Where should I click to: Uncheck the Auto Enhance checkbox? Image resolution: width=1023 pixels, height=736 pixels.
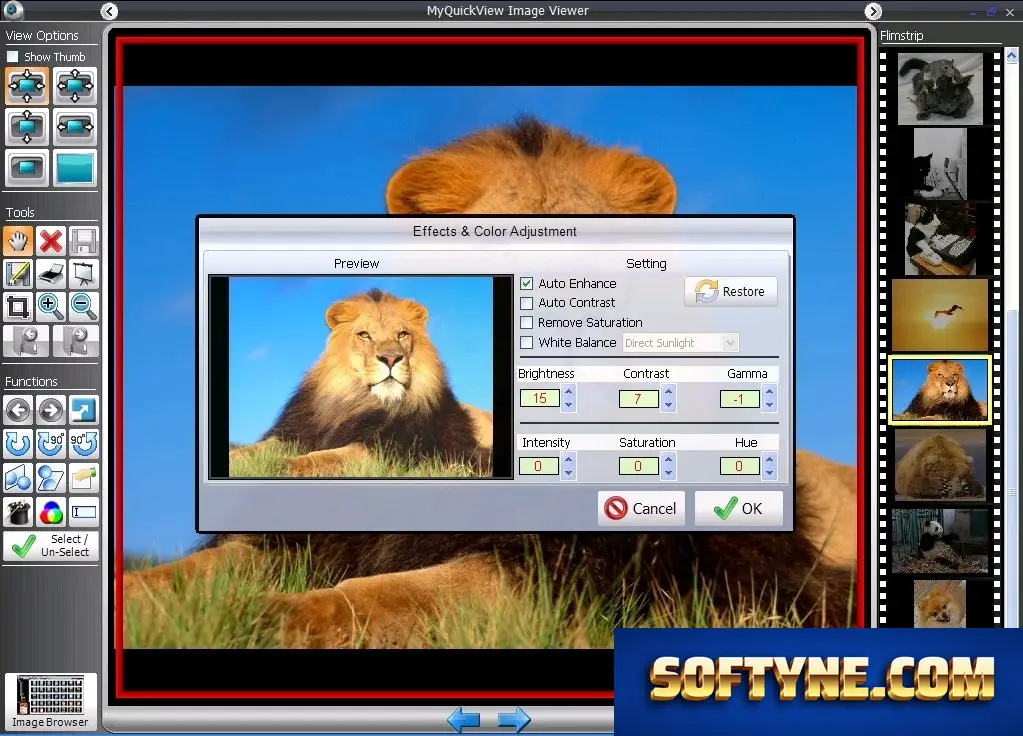(x=527, y=284)
